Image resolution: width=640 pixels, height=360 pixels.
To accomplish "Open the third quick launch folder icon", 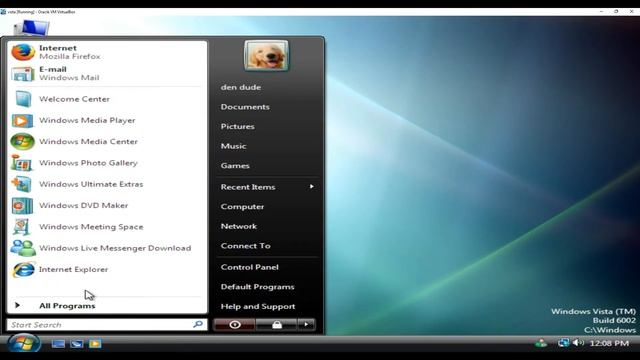I will [x=95, y=344].
